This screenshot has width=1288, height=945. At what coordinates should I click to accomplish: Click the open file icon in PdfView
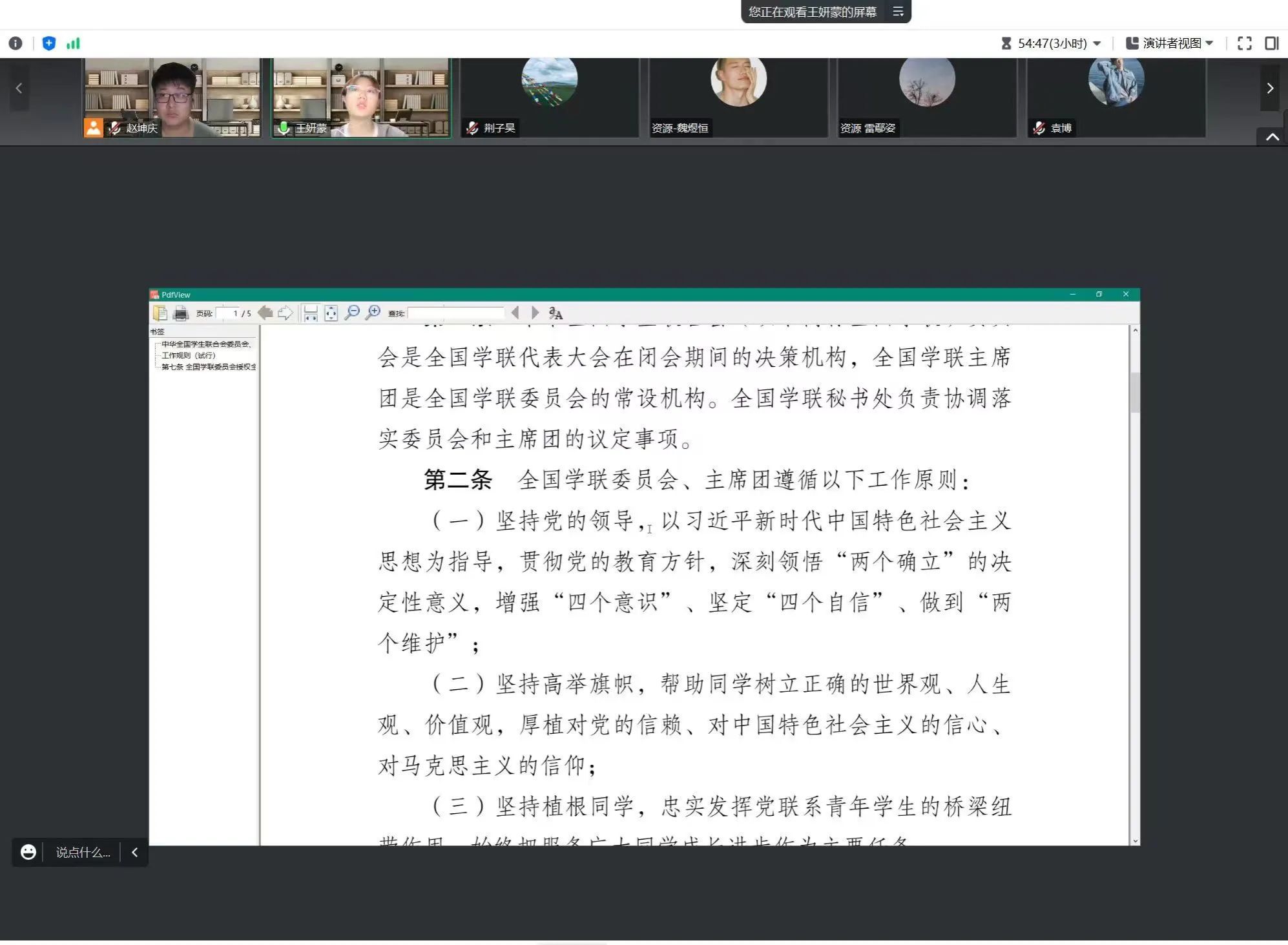[x=160, y=313]
